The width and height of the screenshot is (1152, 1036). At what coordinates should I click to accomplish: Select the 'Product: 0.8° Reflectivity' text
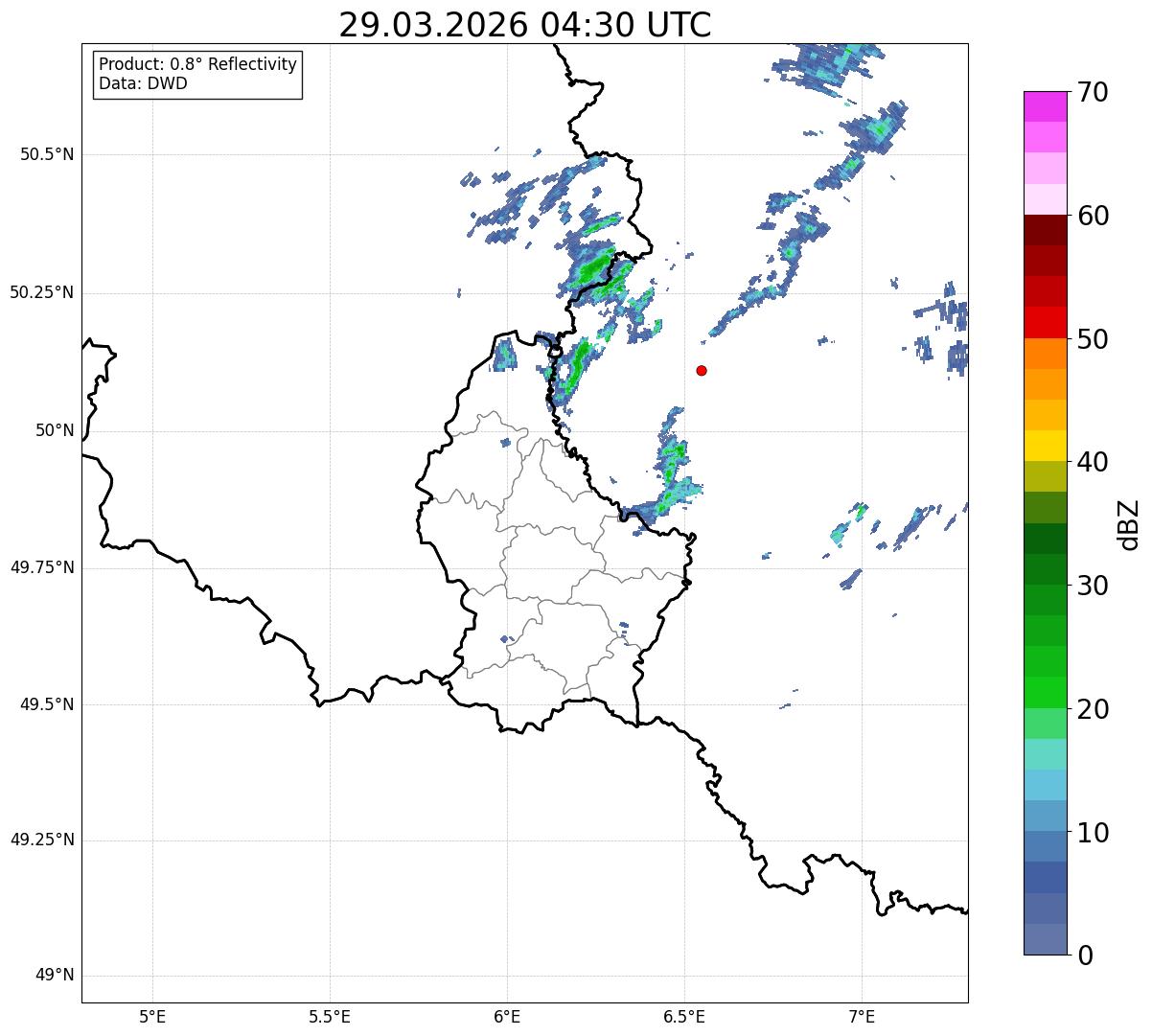coord(198,64)
